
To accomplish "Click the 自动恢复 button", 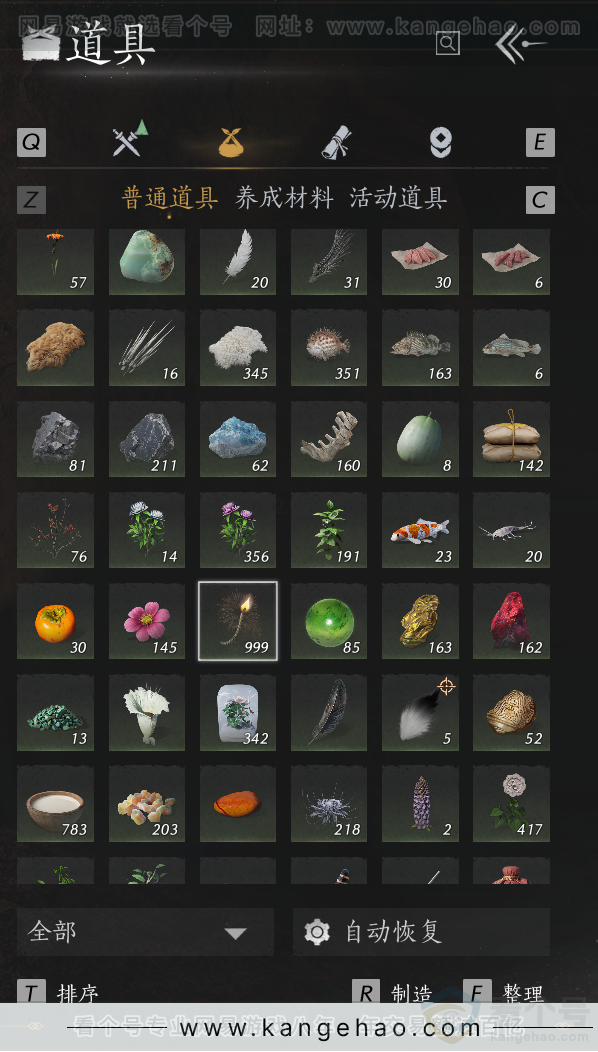I will [421, 932].
